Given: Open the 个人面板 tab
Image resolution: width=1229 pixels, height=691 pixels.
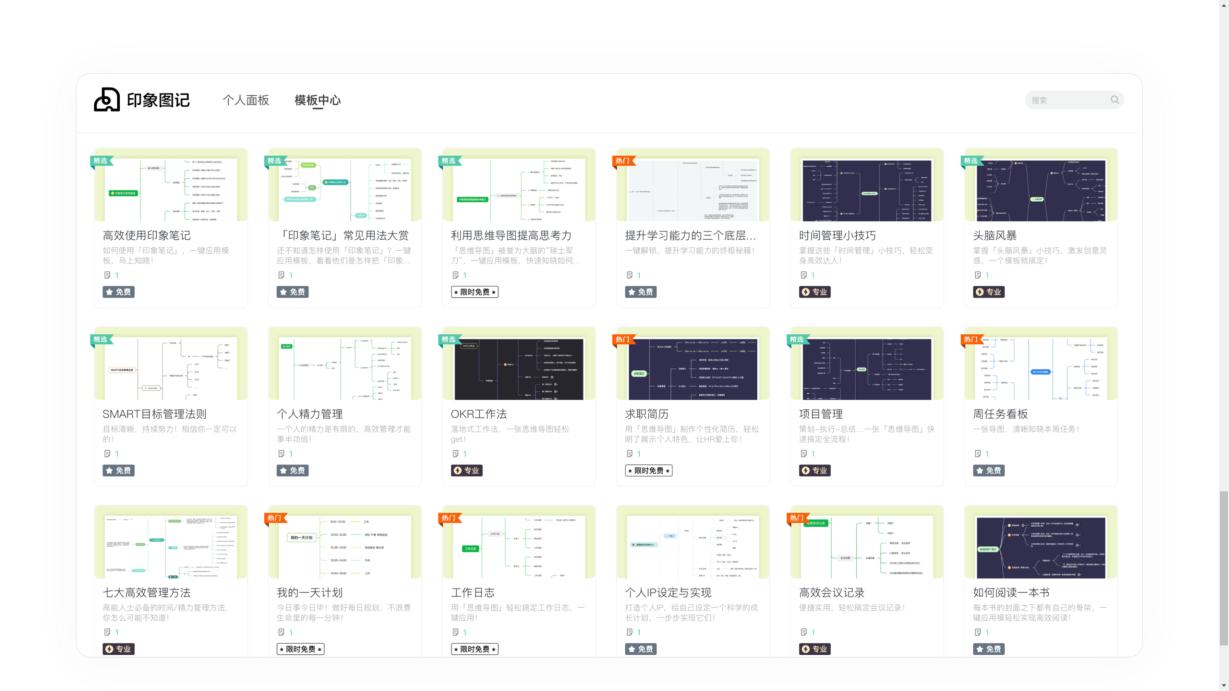Looking at the screenshot, I should point(246,100).
